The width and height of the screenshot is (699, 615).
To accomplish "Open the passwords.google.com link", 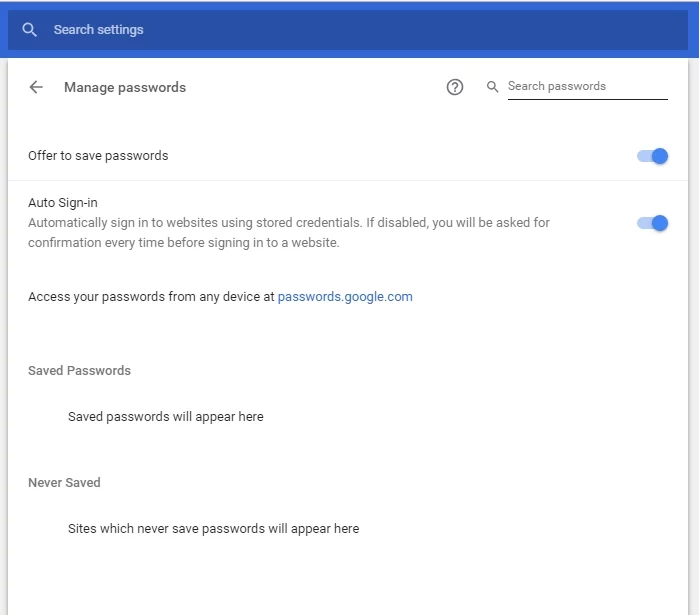I will [345, 297].
